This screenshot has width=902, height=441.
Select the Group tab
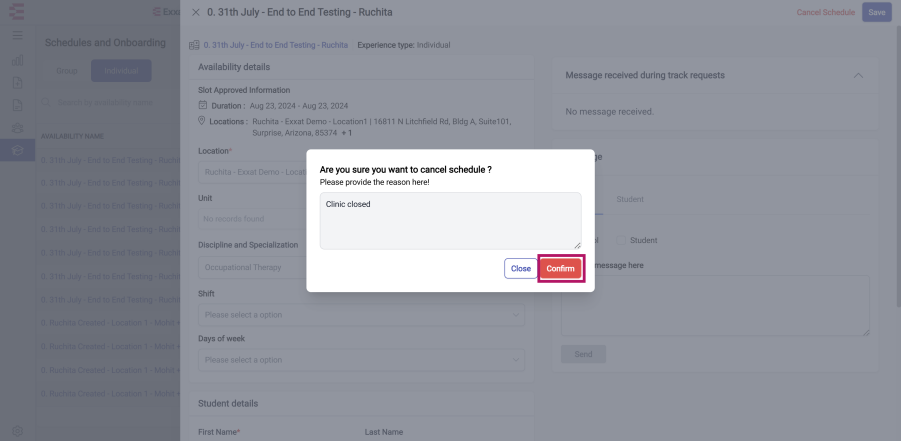[x=67, y=71]
